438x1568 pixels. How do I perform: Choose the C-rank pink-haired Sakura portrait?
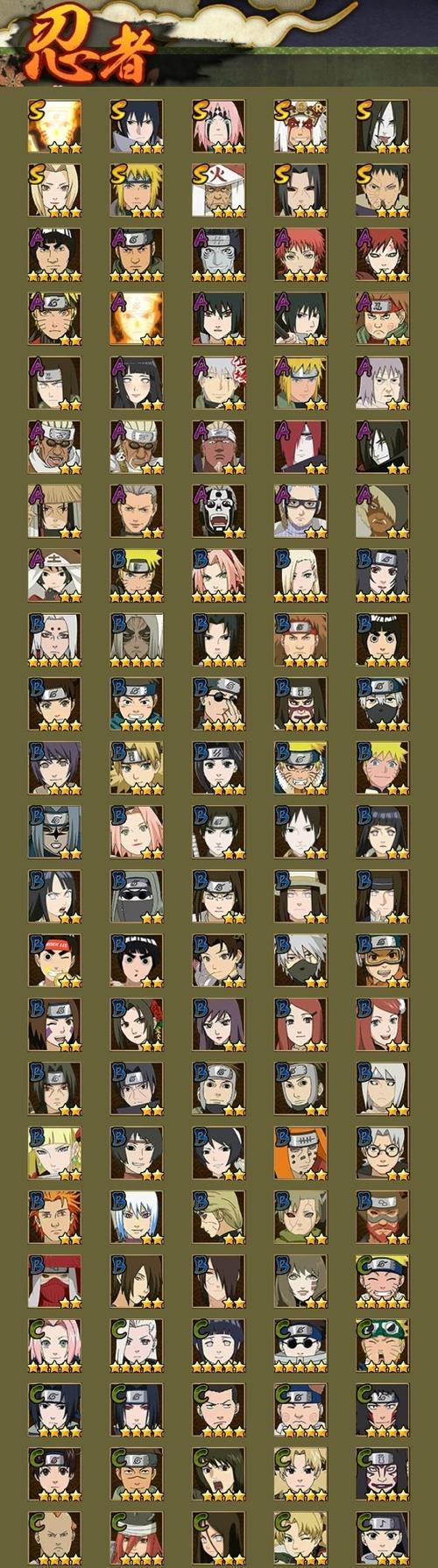click(54, 1346)
